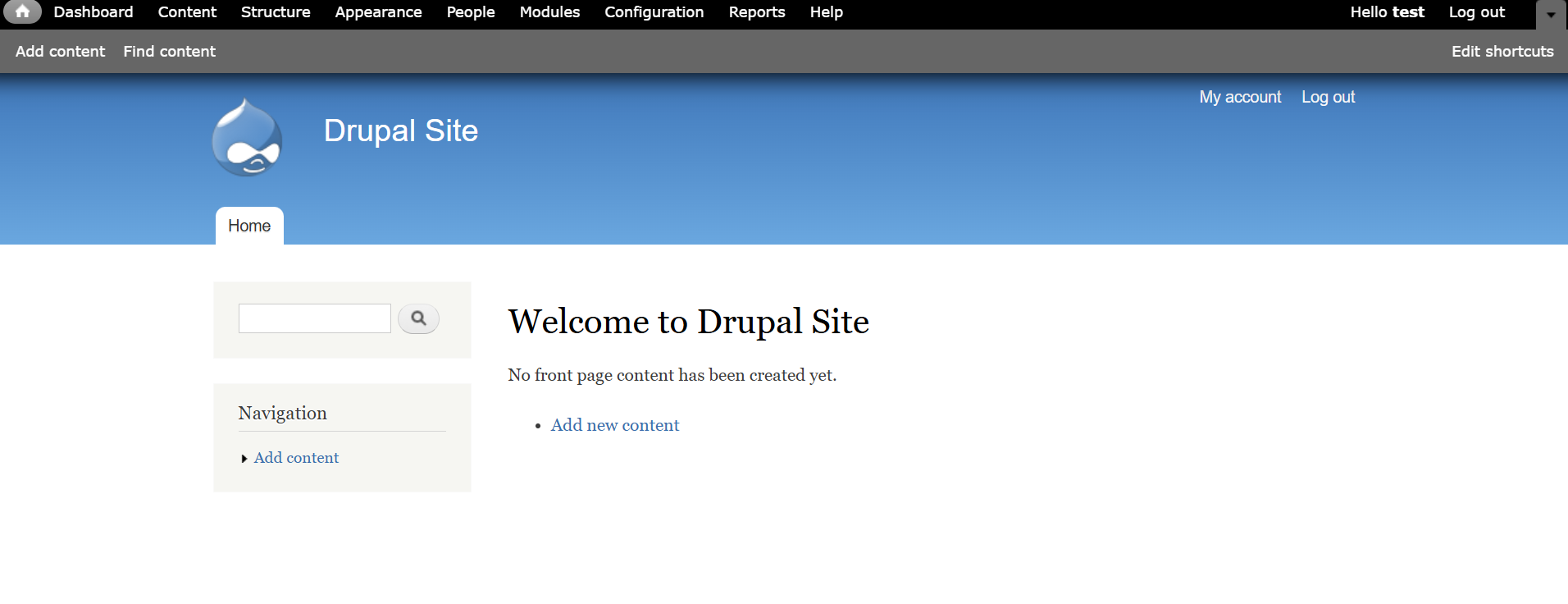Click Edit shortcuts link
This screenshot has width=1568, height=604.
[x=1502, y=52]
